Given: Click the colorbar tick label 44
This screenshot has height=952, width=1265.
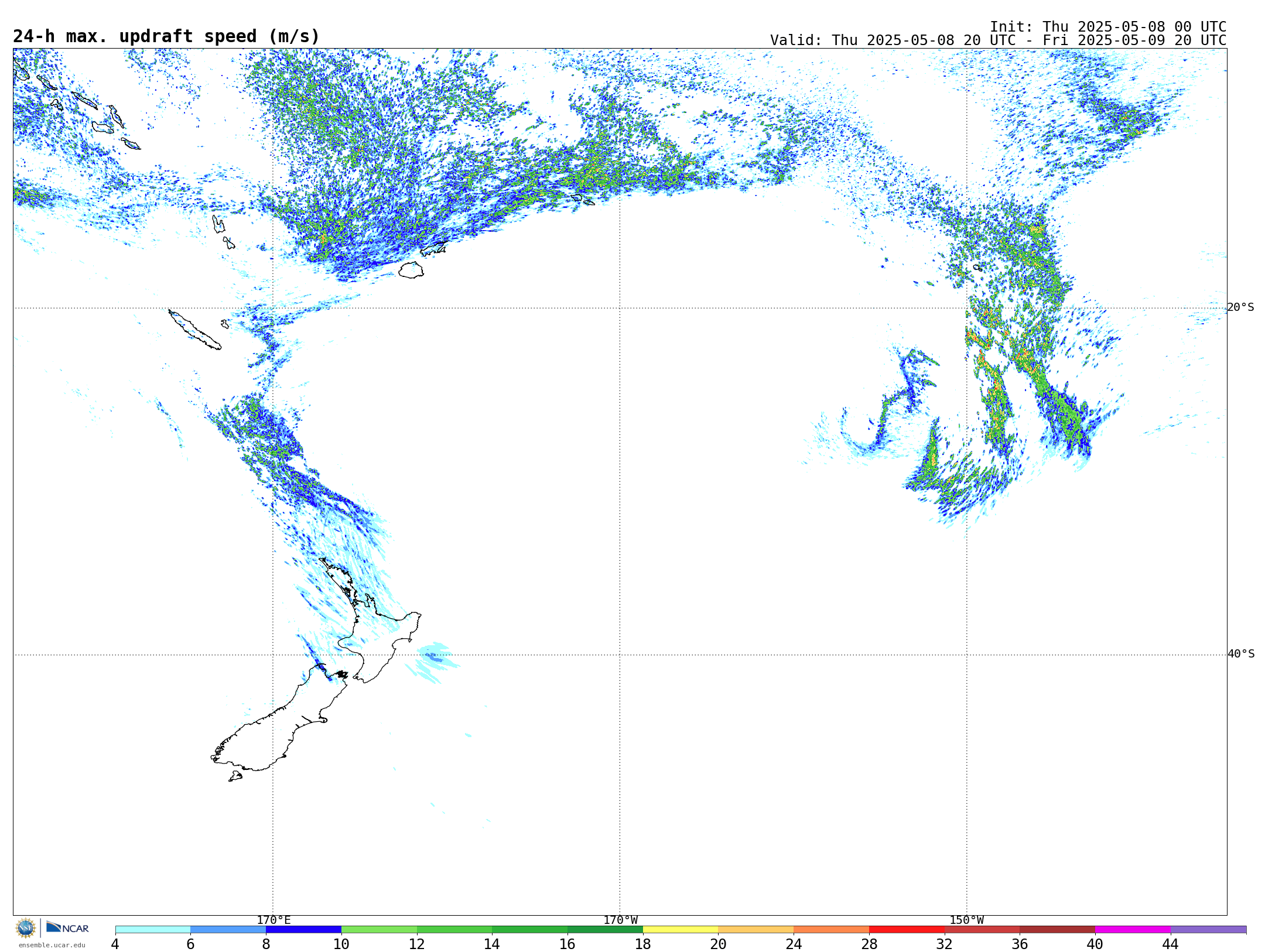Looking at the screenshot, I should [x=1171, y=944].
